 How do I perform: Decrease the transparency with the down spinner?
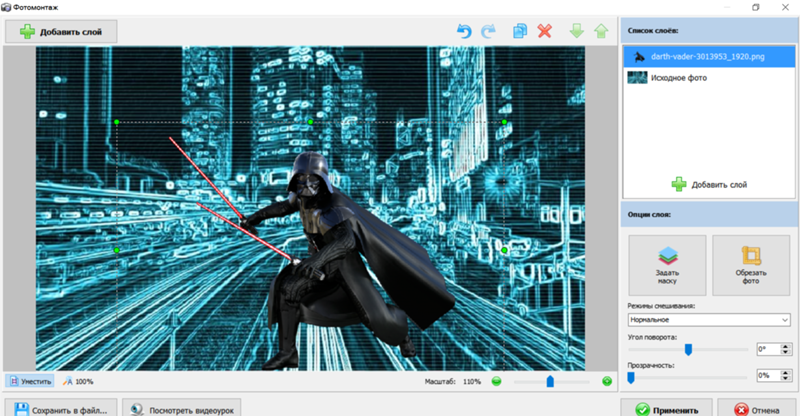point(786,379)
